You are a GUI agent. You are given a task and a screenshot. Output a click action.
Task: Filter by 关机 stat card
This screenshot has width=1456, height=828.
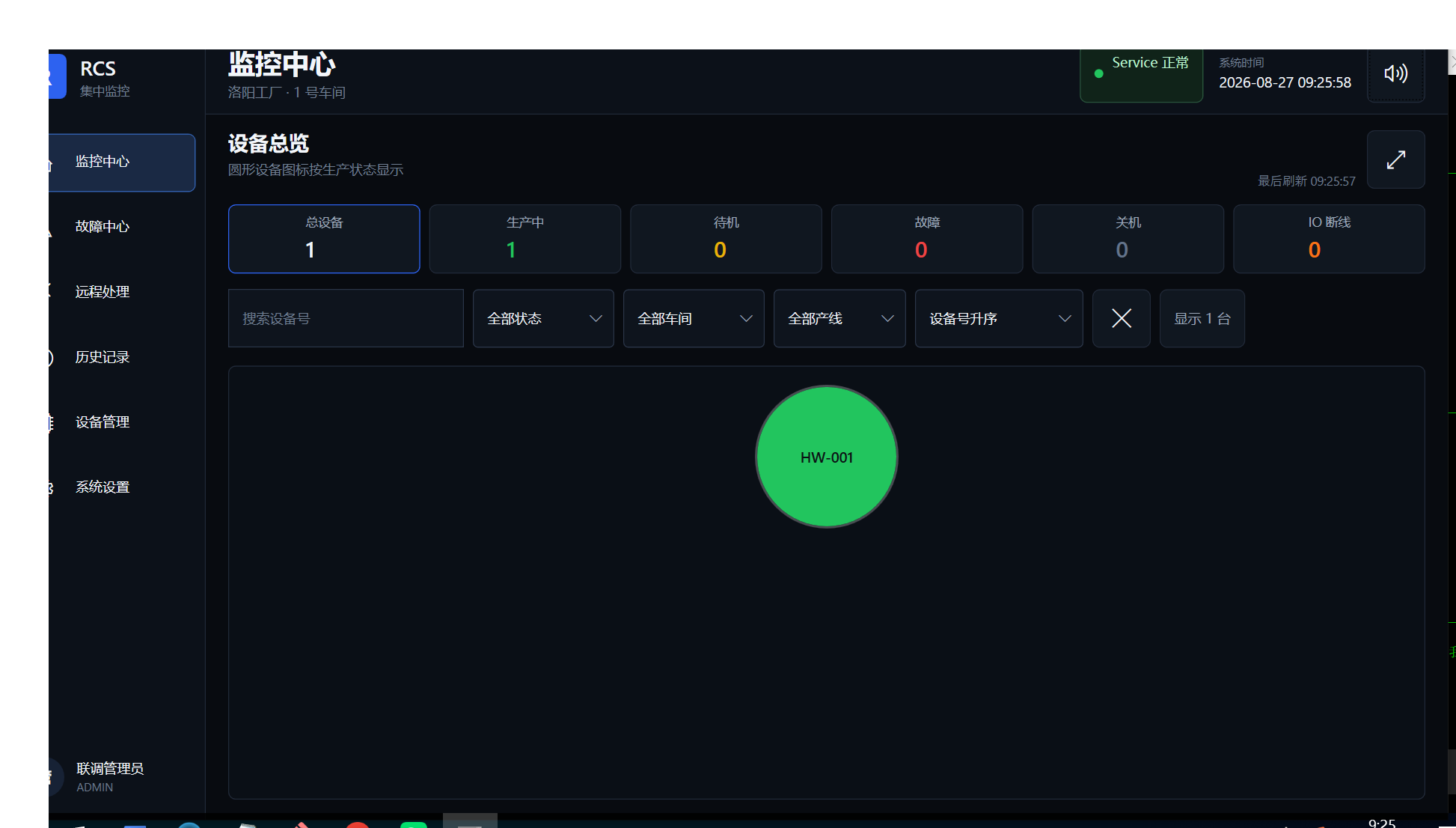coord(1128,239)
